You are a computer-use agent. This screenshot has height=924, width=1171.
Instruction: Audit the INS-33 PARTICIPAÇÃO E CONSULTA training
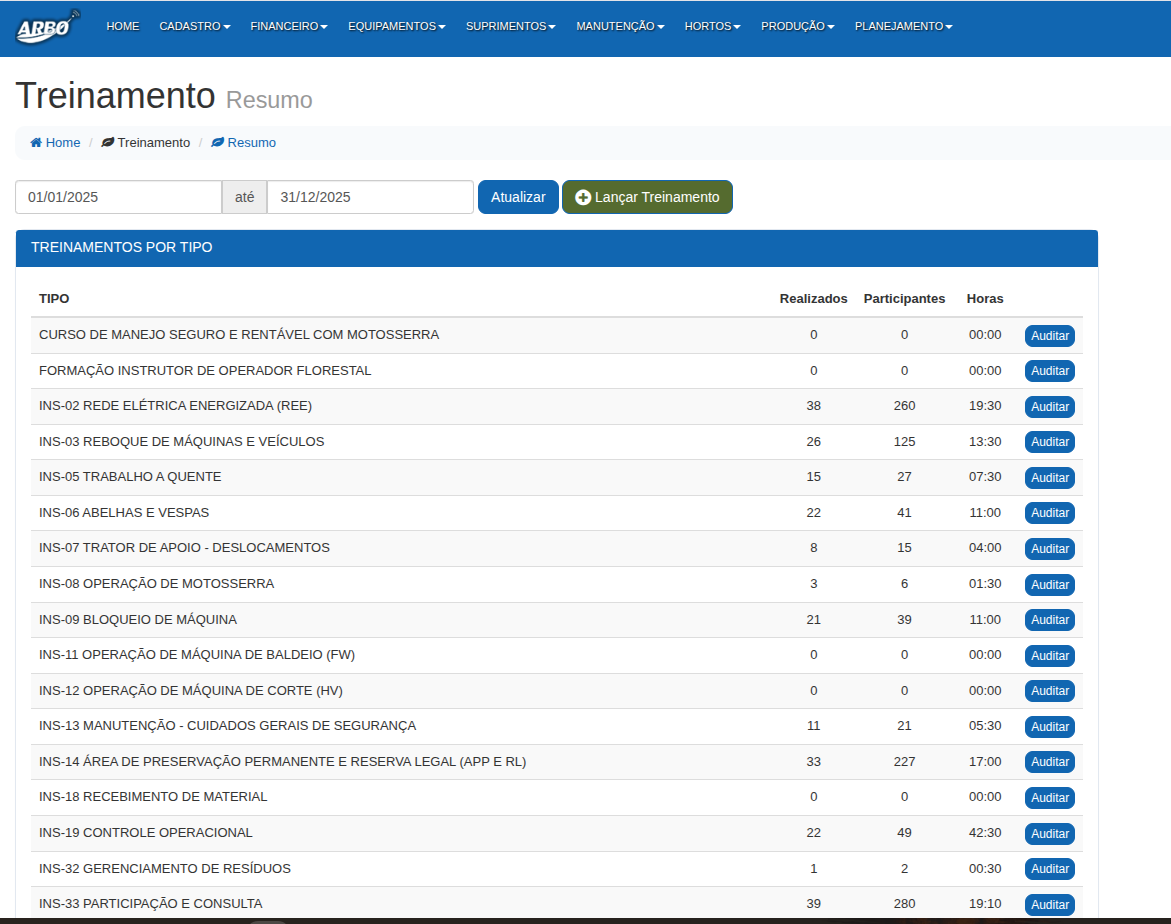1049,904
